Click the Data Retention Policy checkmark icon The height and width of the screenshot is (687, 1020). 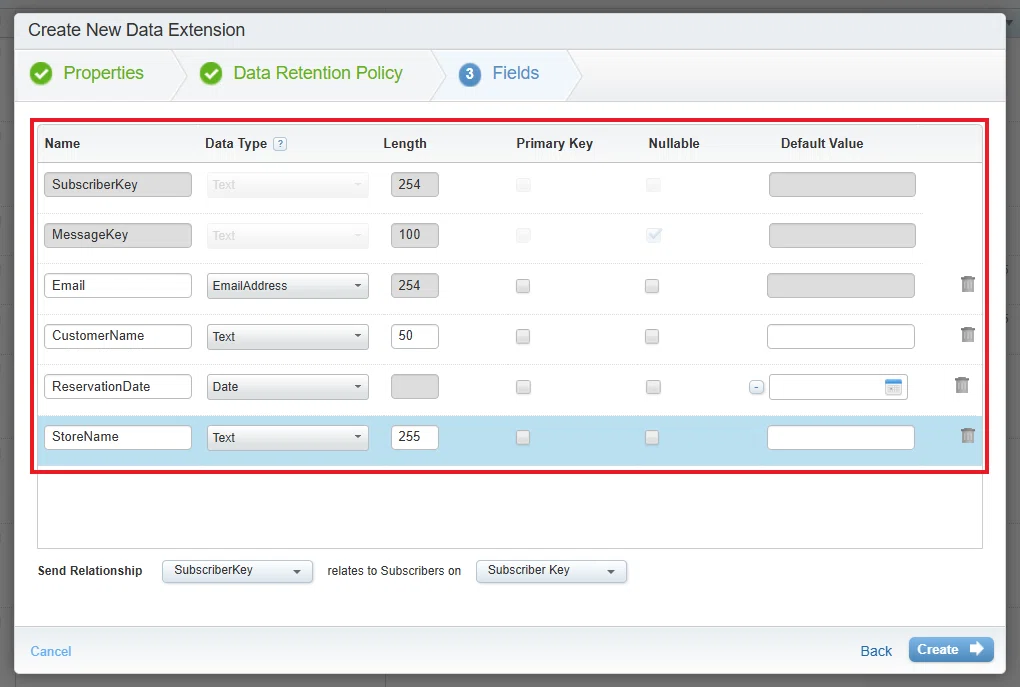211,74
